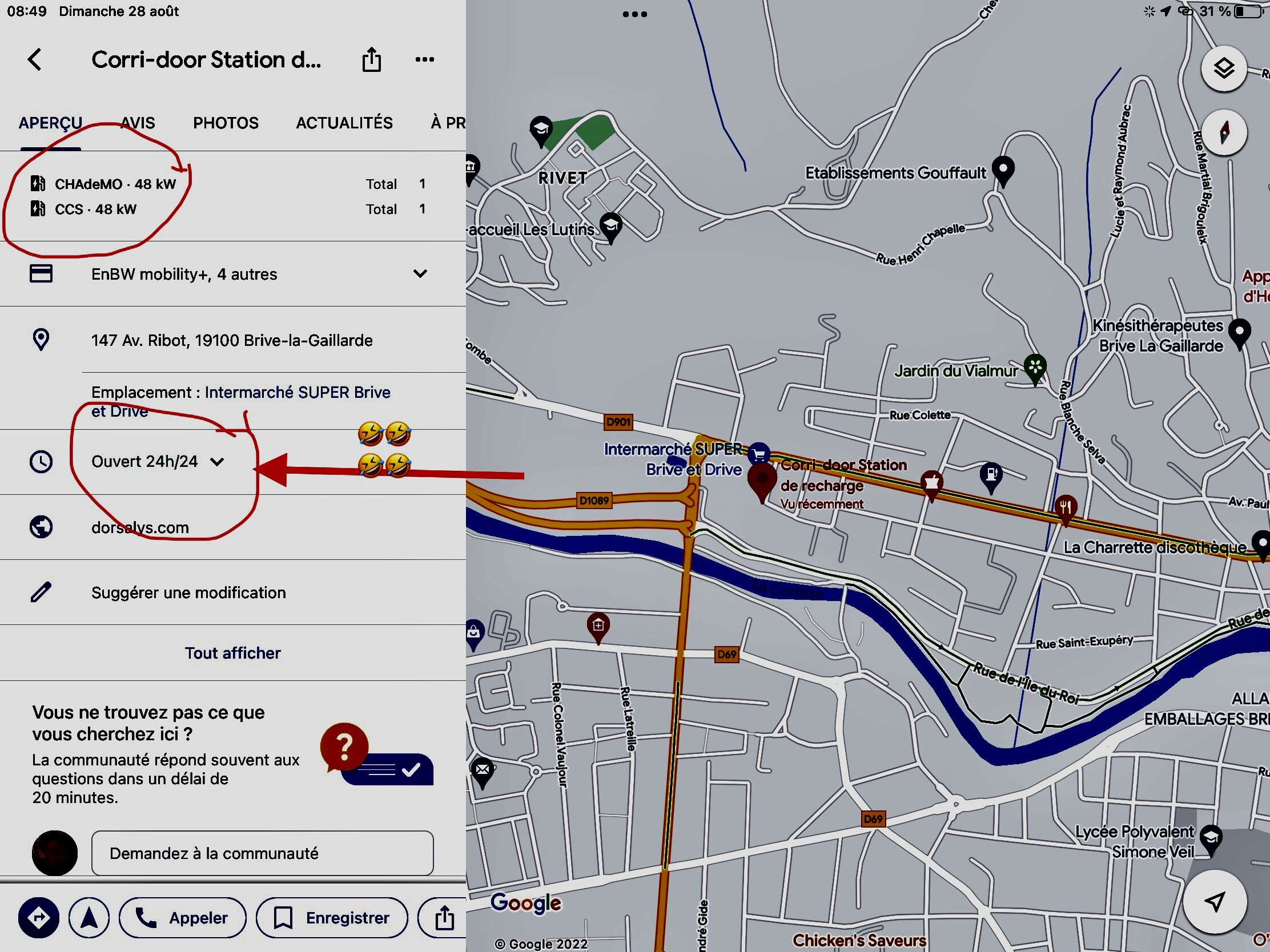Expand EnBW mobility+ payment networks list

[420, 274]
